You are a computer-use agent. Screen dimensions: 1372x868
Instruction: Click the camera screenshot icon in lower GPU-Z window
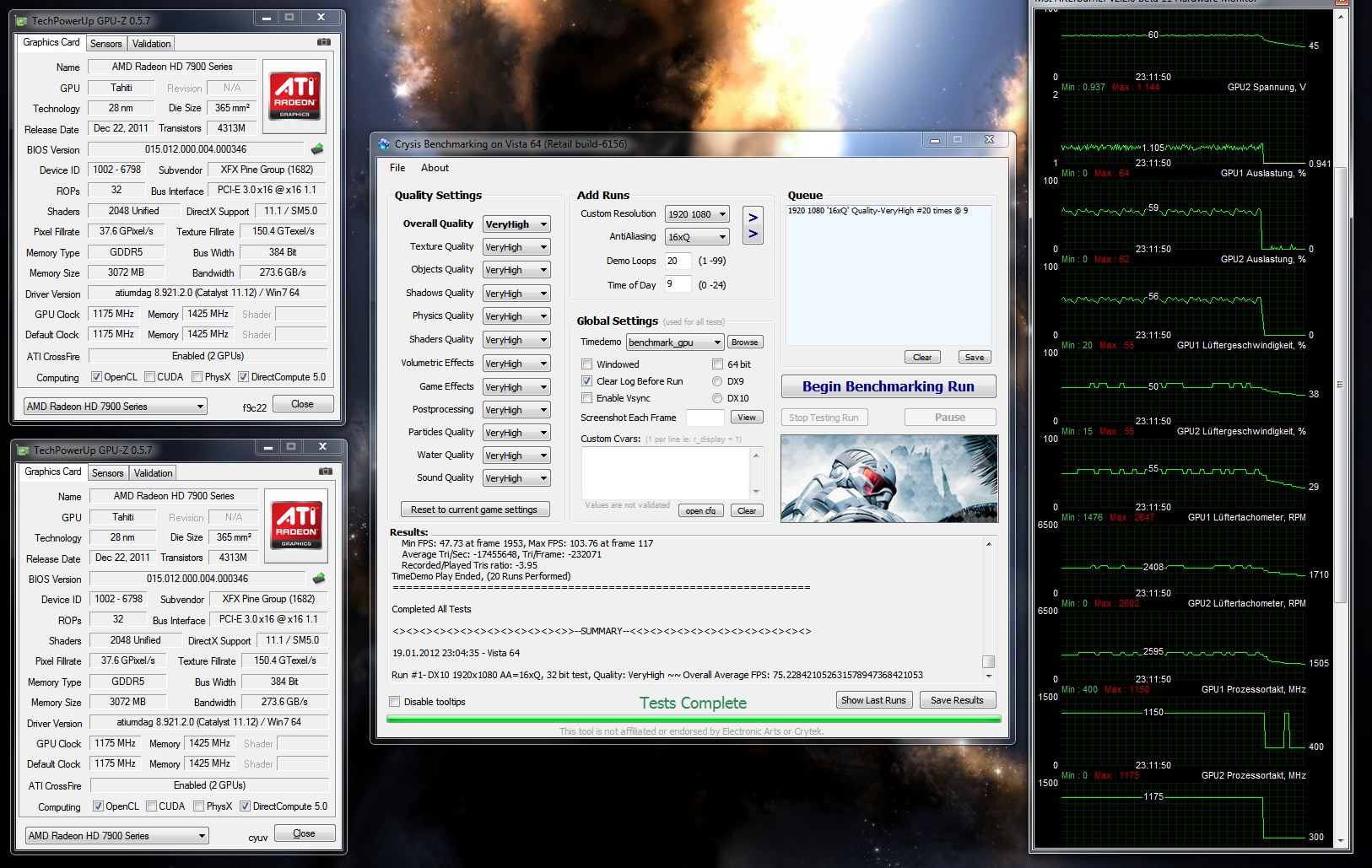[x=325, y=472]
